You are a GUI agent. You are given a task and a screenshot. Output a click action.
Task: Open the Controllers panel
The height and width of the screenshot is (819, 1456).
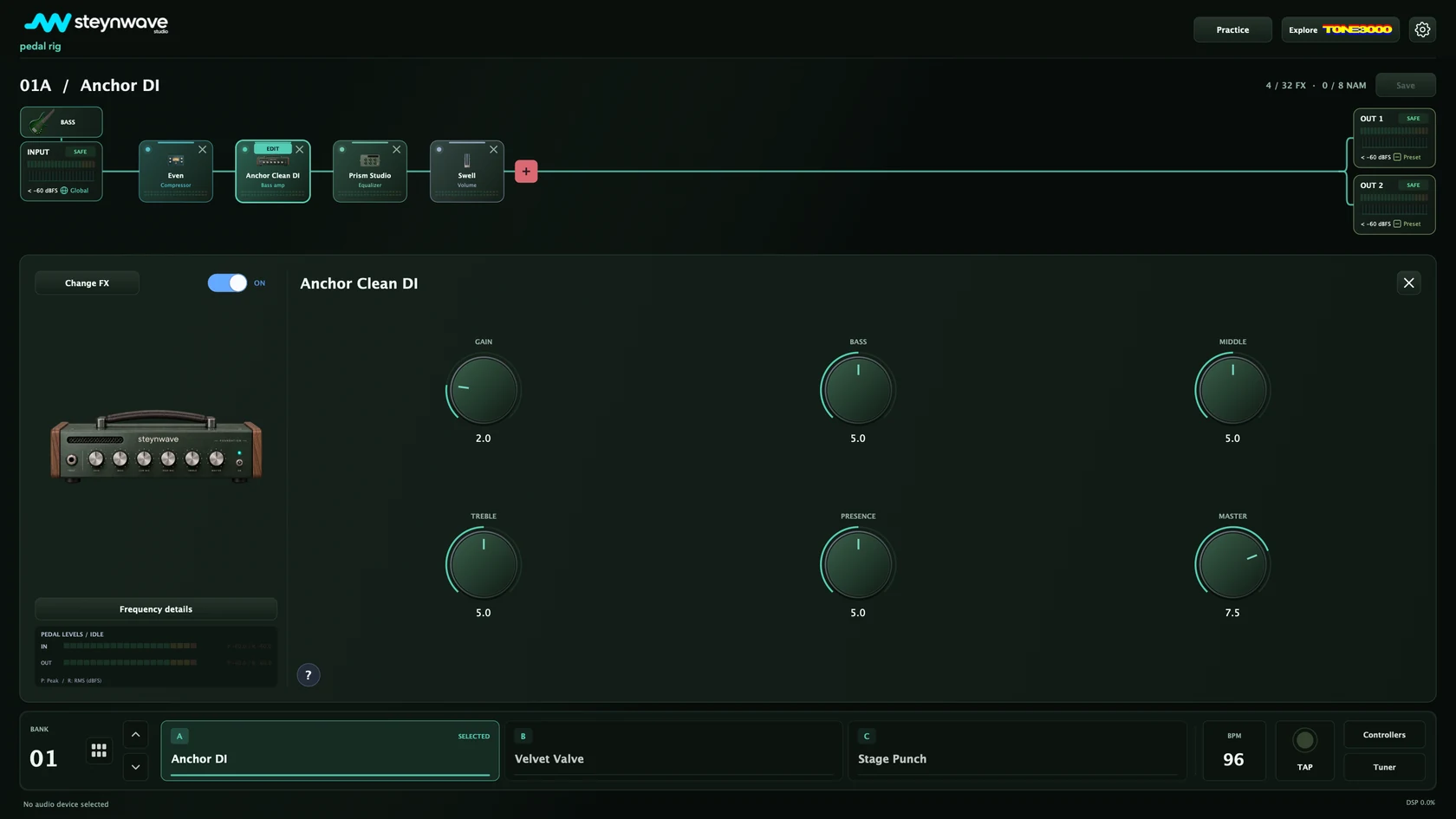coord(1384,735)
